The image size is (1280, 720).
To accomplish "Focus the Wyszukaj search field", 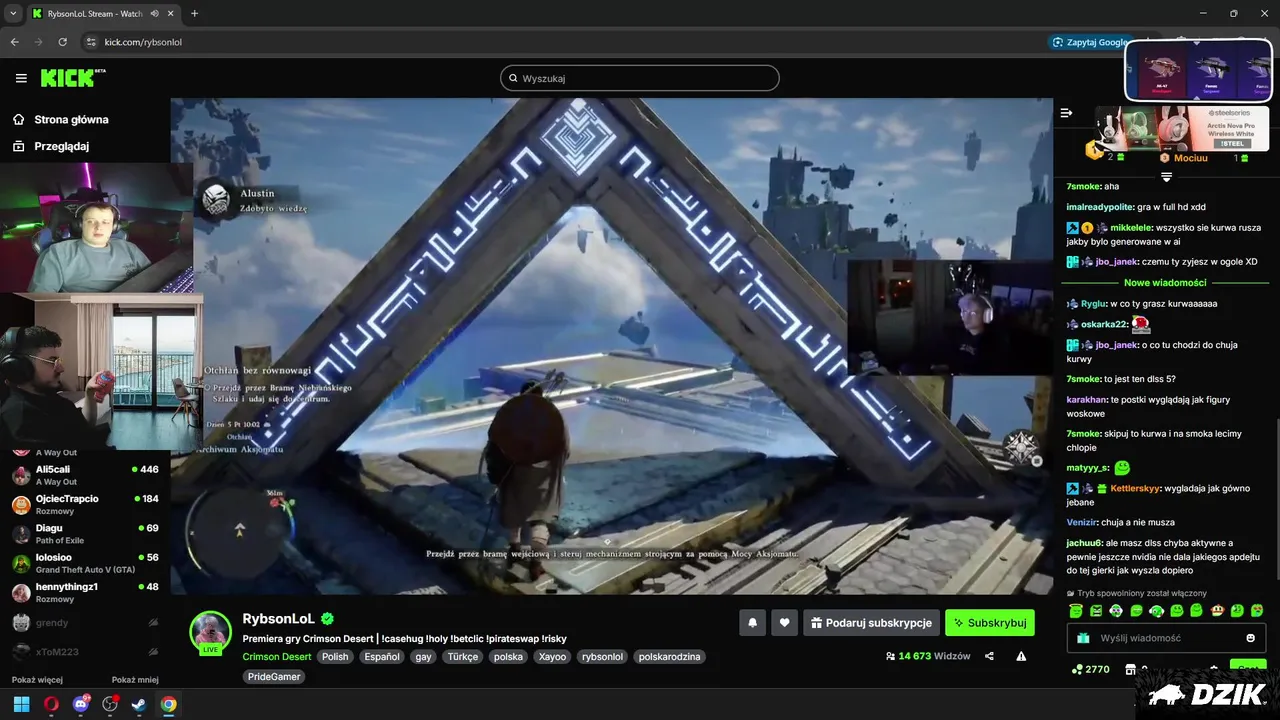I will coord(640,78).
